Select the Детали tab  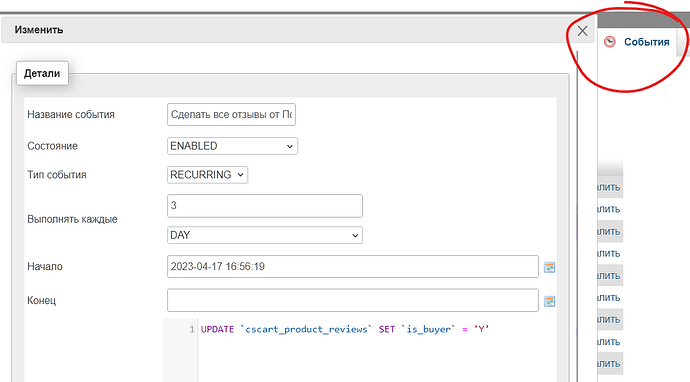click(x=42, y=73)
